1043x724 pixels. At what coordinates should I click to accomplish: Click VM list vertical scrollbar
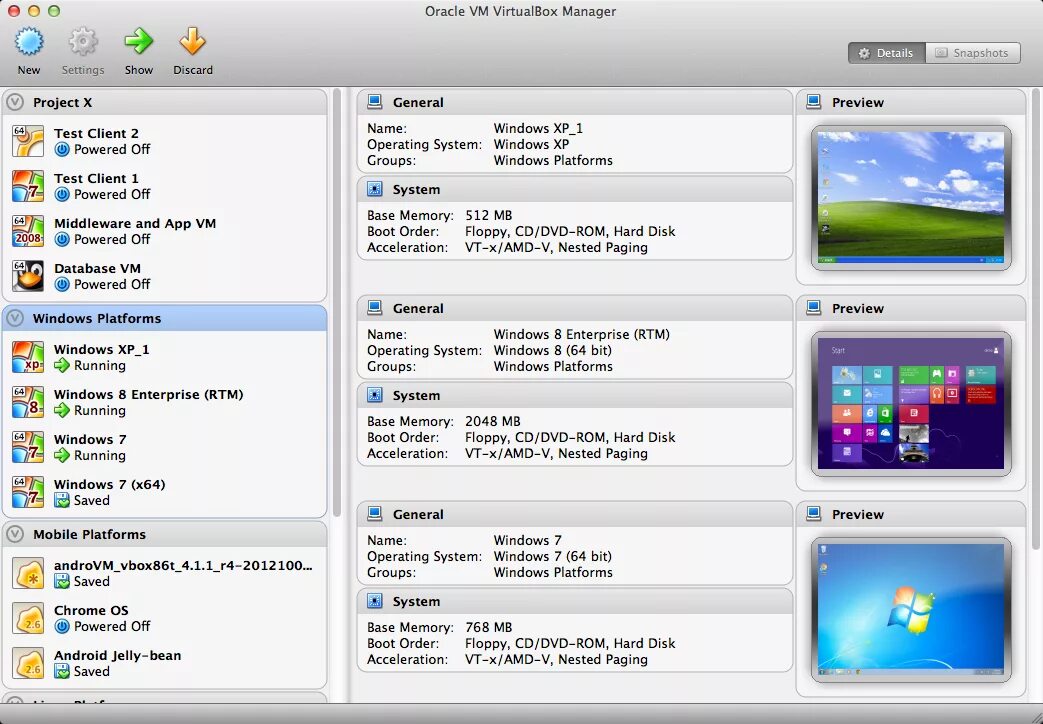(x=337, y=303)
